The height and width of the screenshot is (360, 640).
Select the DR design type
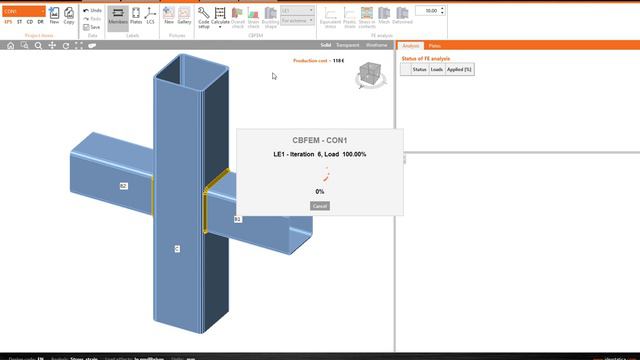(x=40, y=22)
